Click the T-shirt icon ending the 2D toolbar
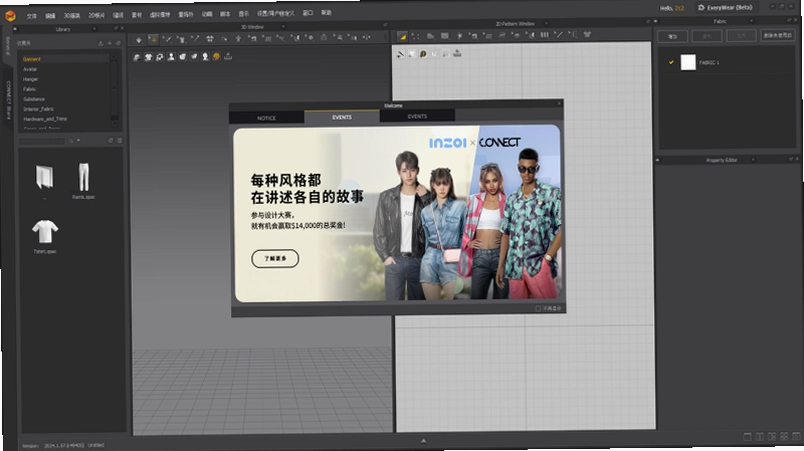804x451 pixels. point(587,34)
